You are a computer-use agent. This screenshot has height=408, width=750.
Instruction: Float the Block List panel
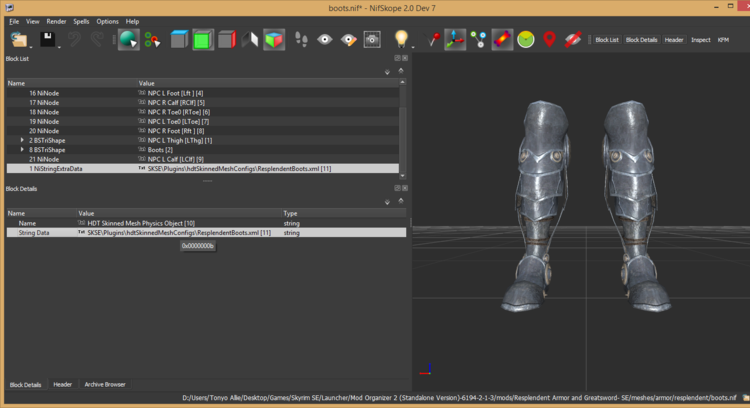(397, 58)
